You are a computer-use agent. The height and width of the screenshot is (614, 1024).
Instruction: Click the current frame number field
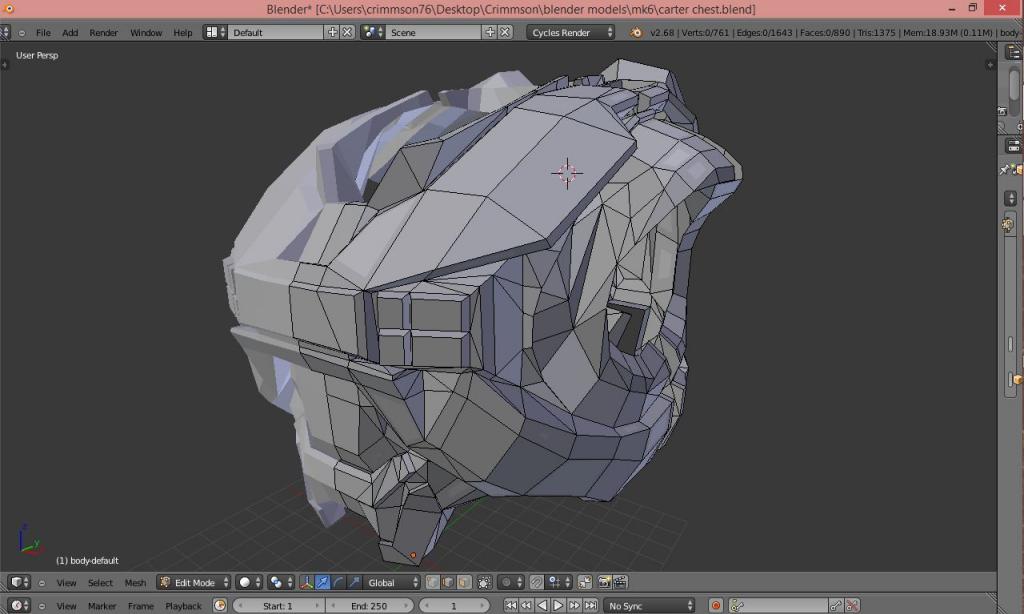[x=454, y=606]
